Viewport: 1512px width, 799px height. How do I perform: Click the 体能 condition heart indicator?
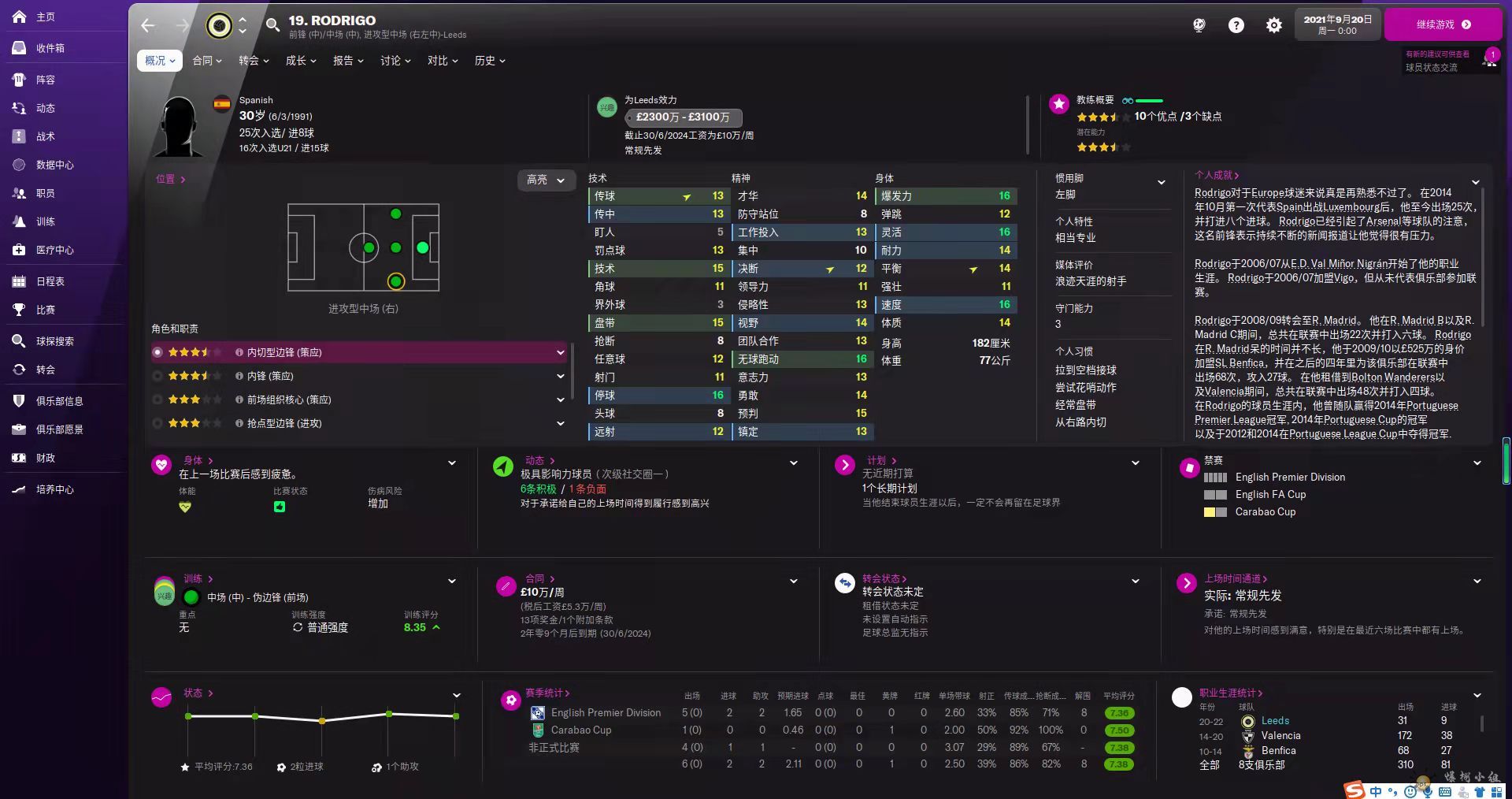click(x=185, y=507)
